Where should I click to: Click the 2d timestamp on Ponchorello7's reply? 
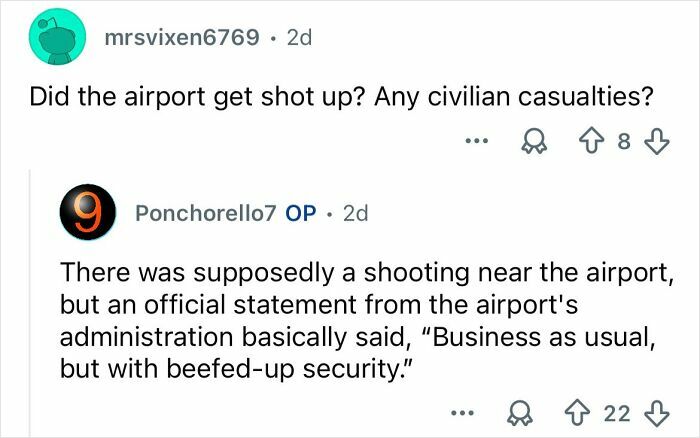click(x=355, y=213)
